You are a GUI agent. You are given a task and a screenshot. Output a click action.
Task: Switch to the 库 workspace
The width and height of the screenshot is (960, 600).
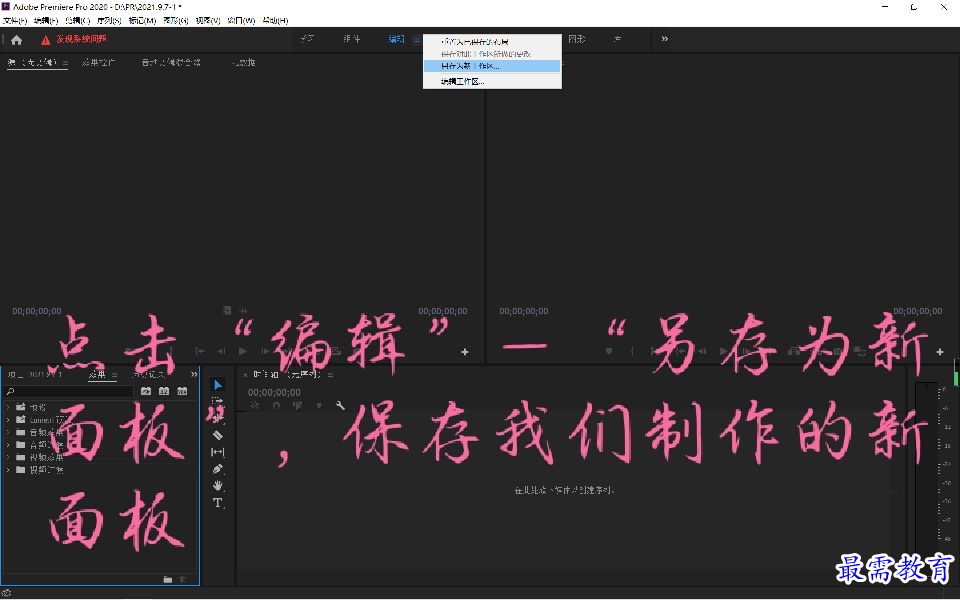tap(618, 39)
